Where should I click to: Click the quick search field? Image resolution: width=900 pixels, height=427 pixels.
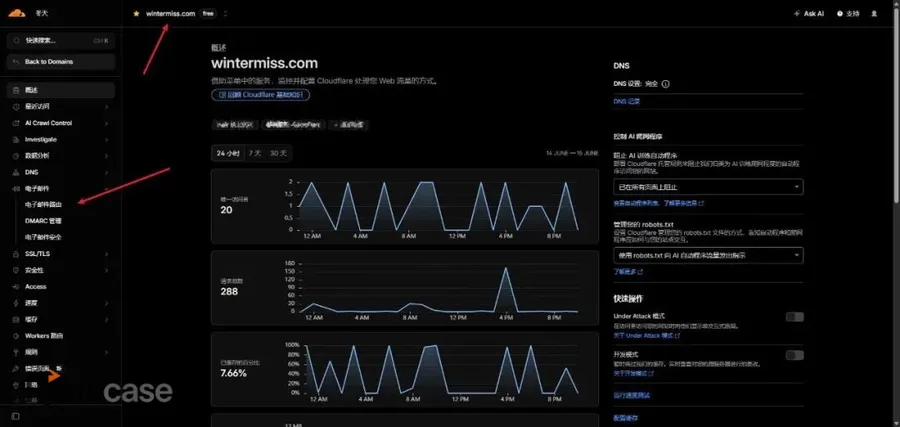click(x=61, y=41)
